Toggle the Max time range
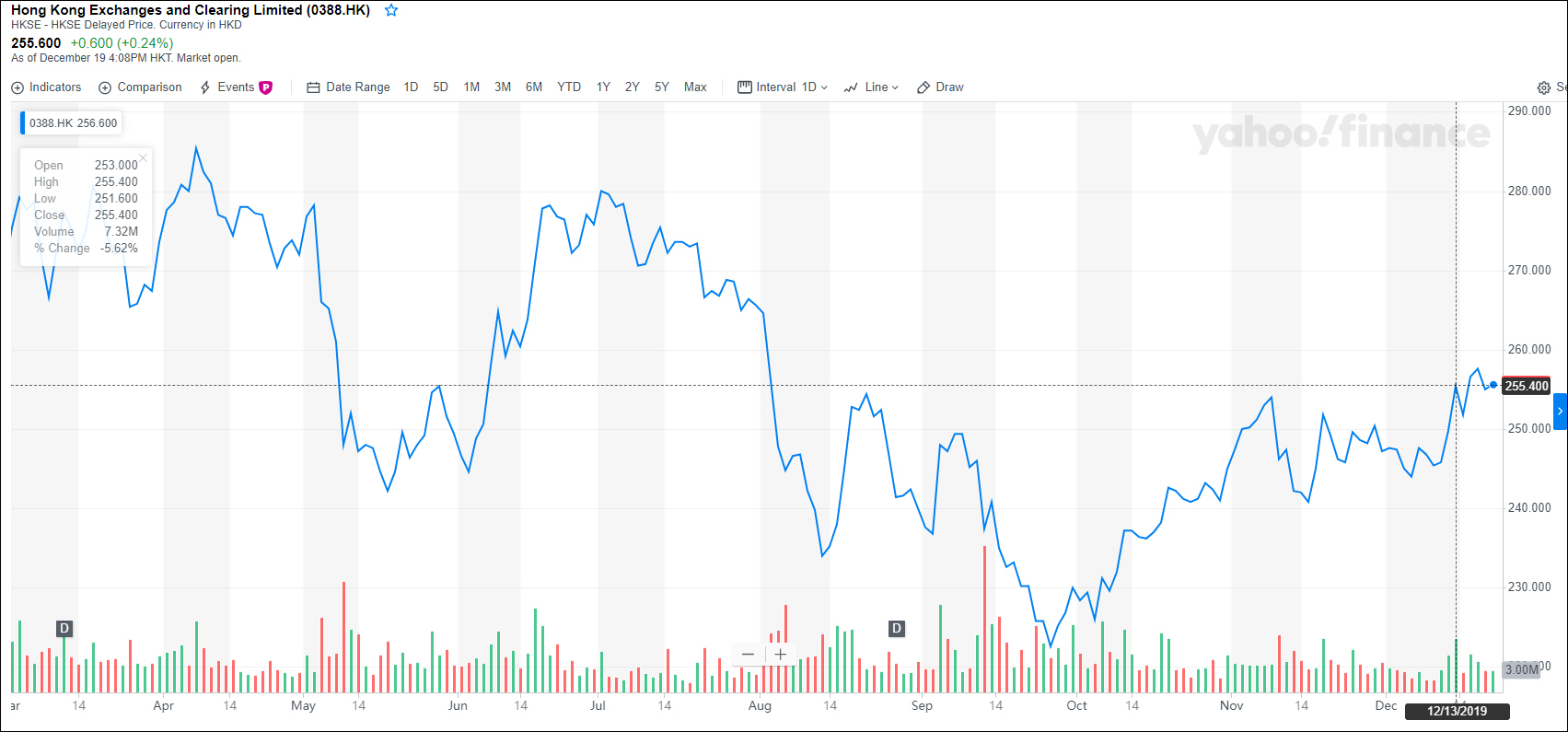1568x732 pixels. (x=695, y=87)
